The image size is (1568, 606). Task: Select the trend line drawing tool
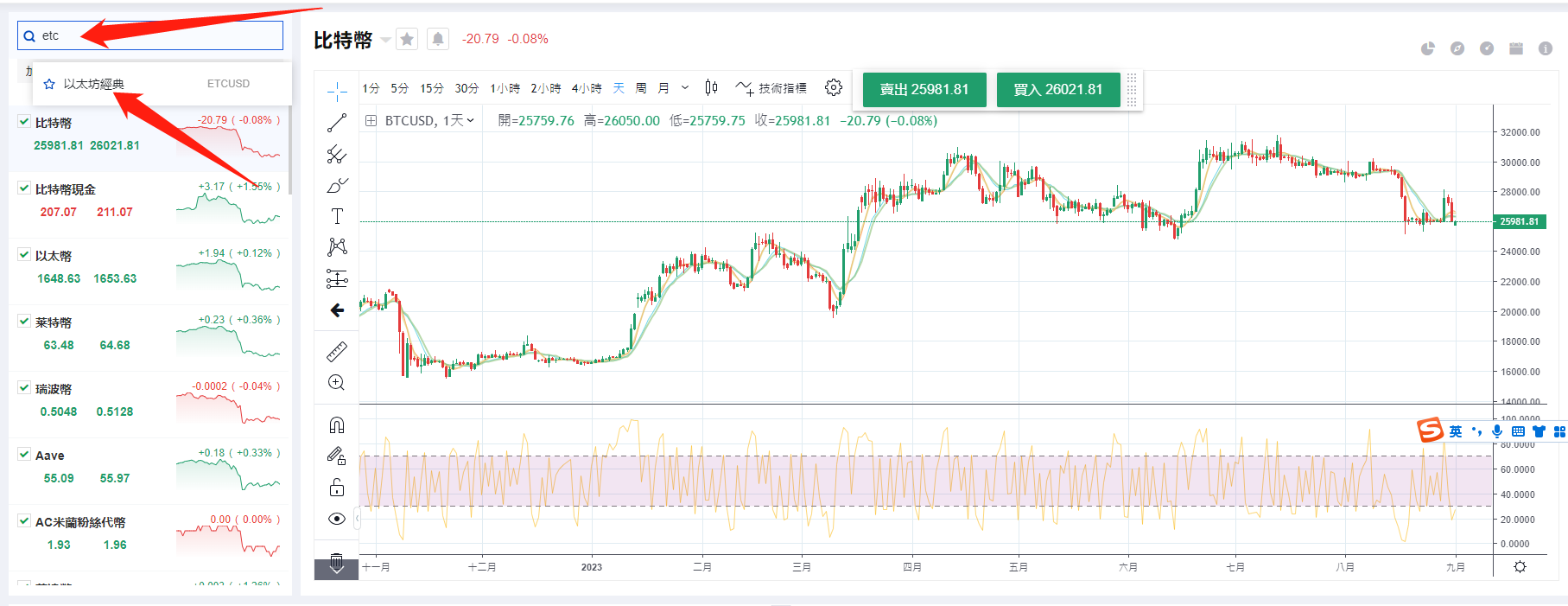(x=337, y=123)
